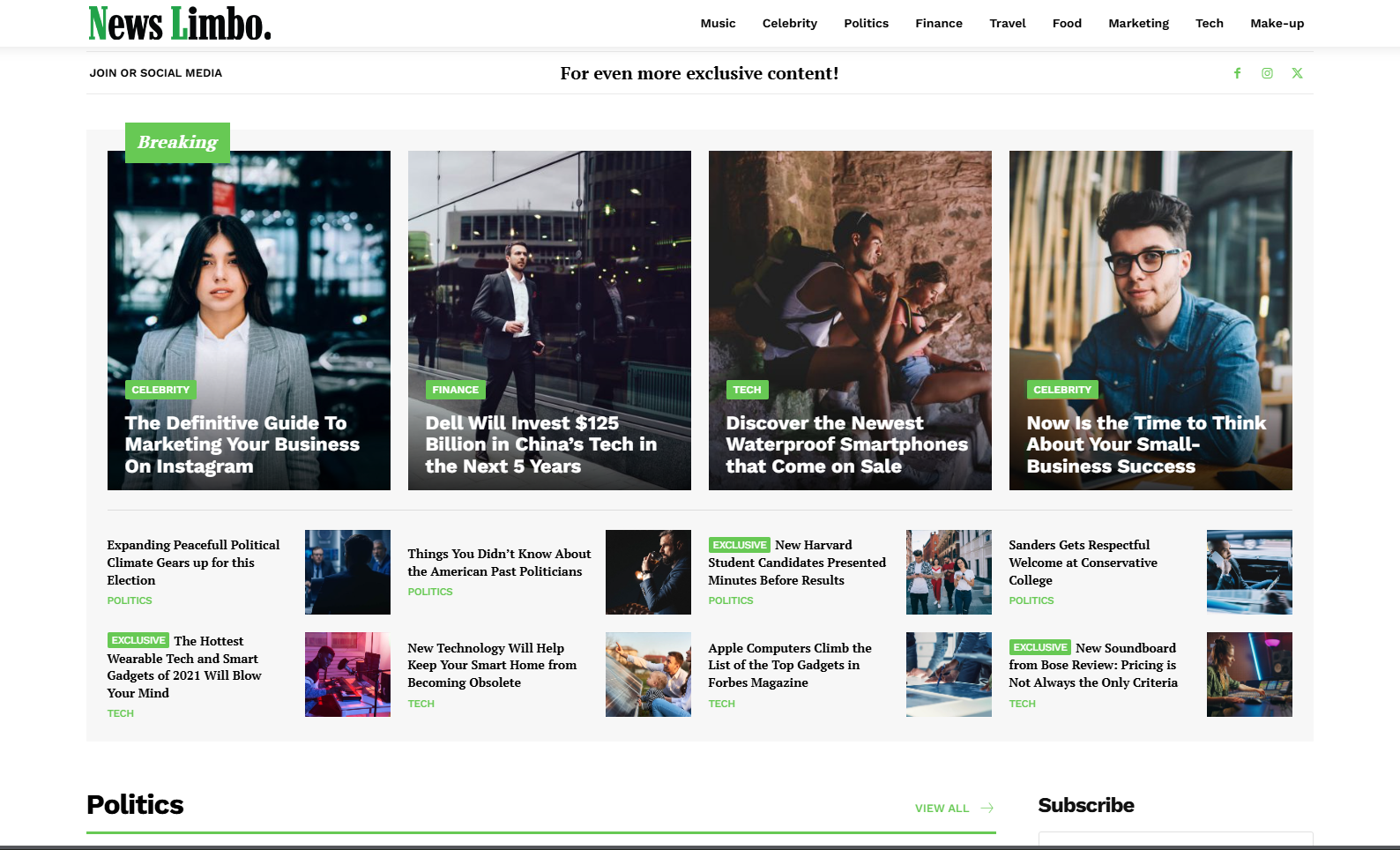The image size is (1400, 850).
Task: Open the Music menu item
Action: point(718,24)
